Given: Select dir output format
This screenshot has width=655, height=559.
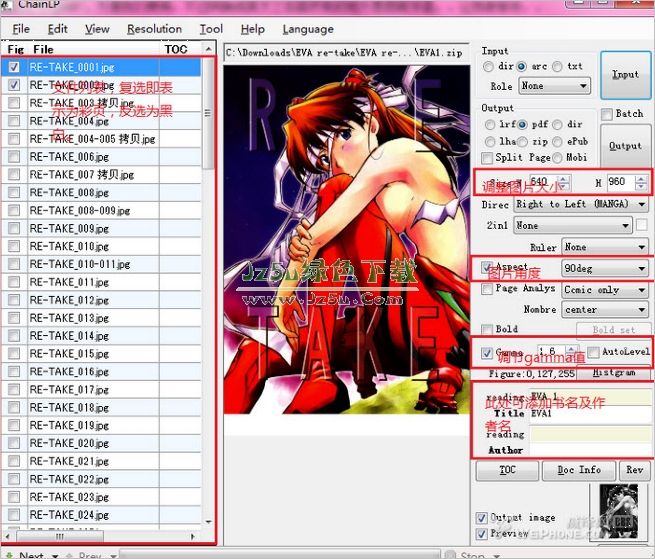Looking at the screenshot, I should click(x=557, y=125).
